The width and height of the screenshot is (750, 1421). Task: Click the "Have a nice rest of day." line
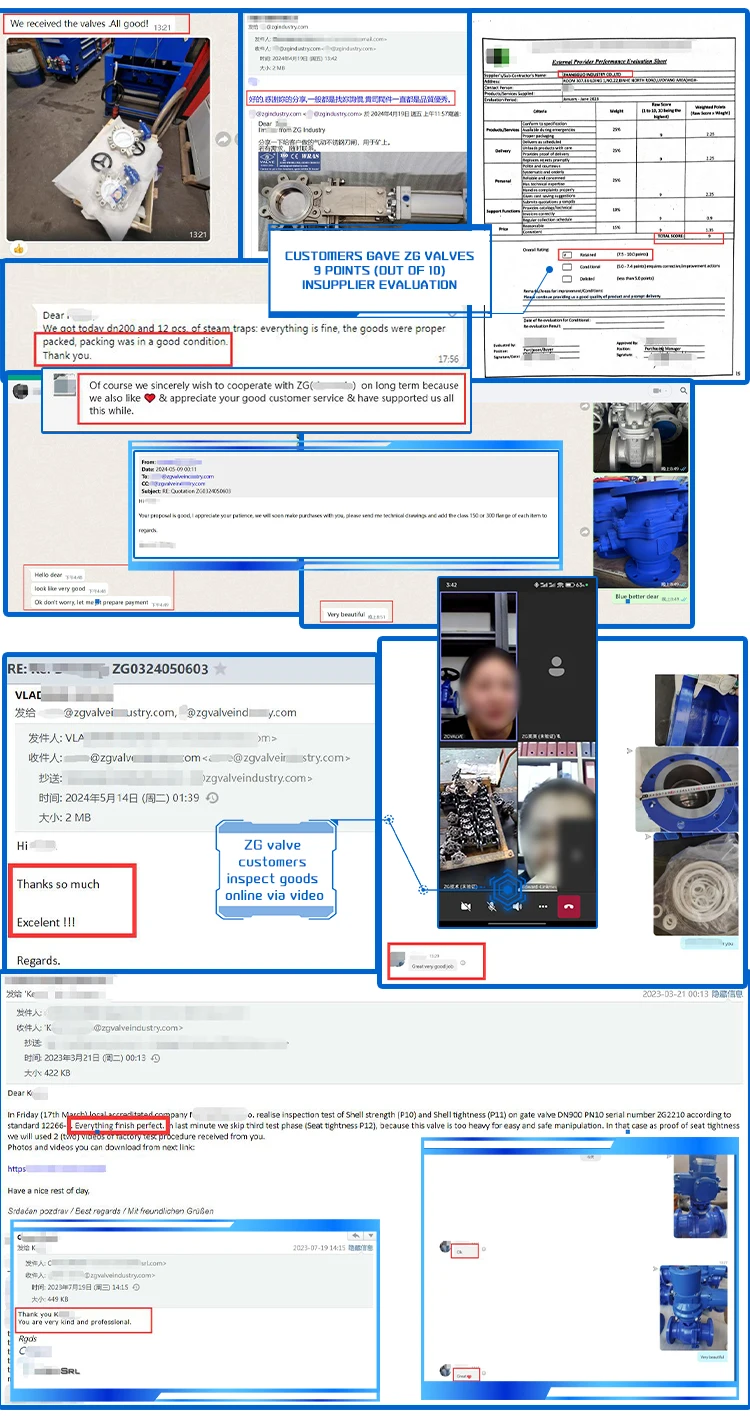[47, 1191]
